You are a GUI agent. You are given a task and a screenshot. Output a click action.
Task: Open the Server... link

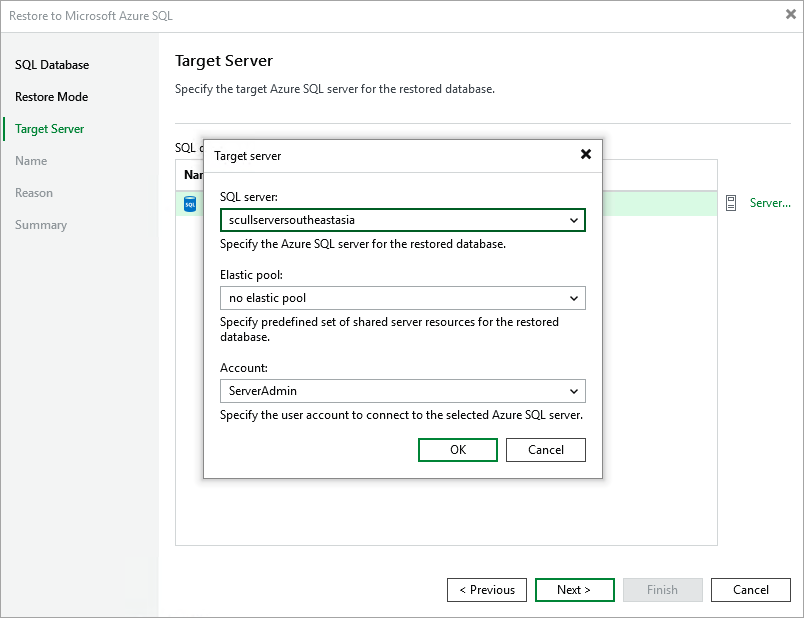coord(770,203)
